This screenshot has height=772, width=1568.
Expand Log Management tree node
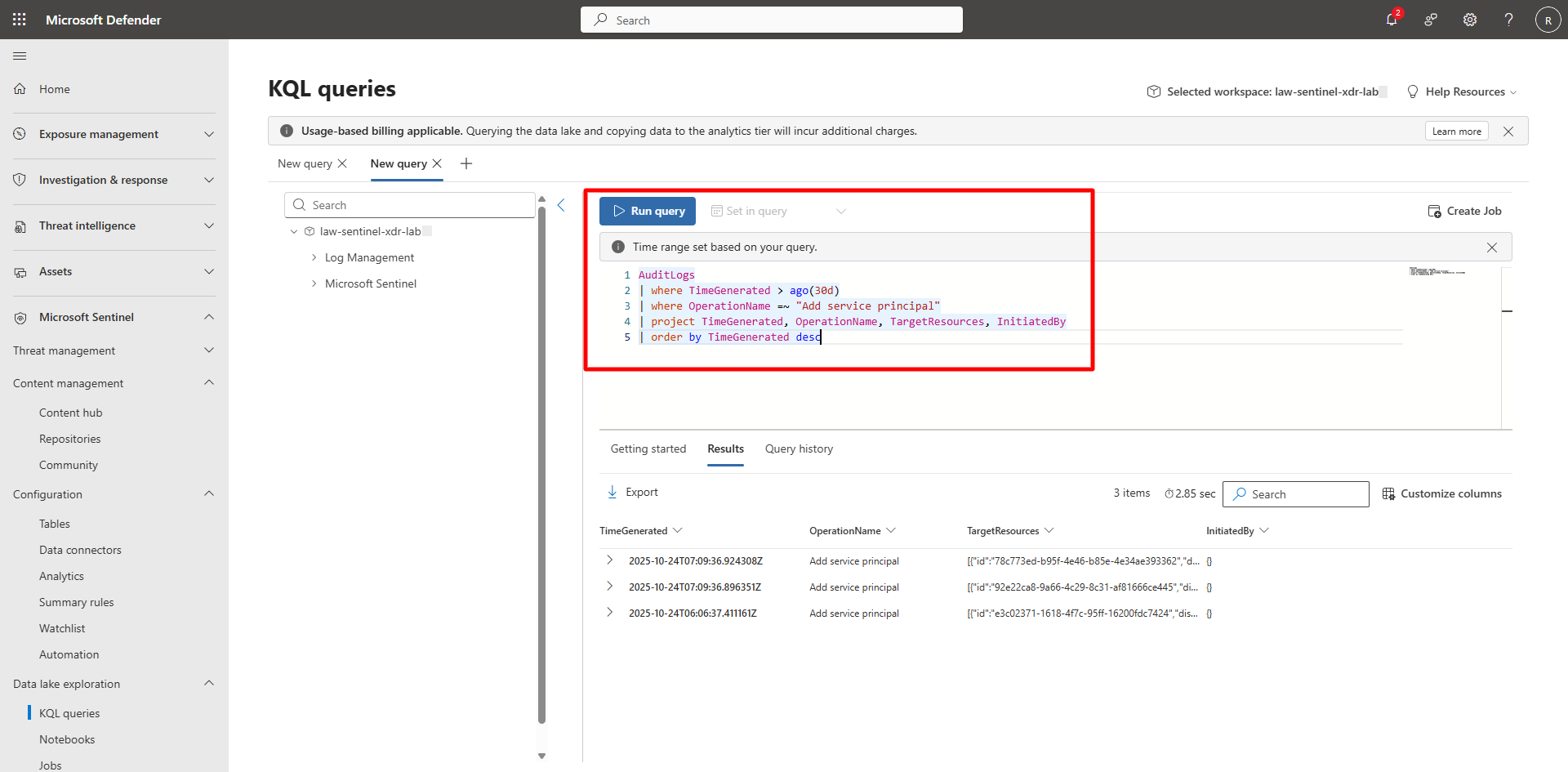point(314,257)
